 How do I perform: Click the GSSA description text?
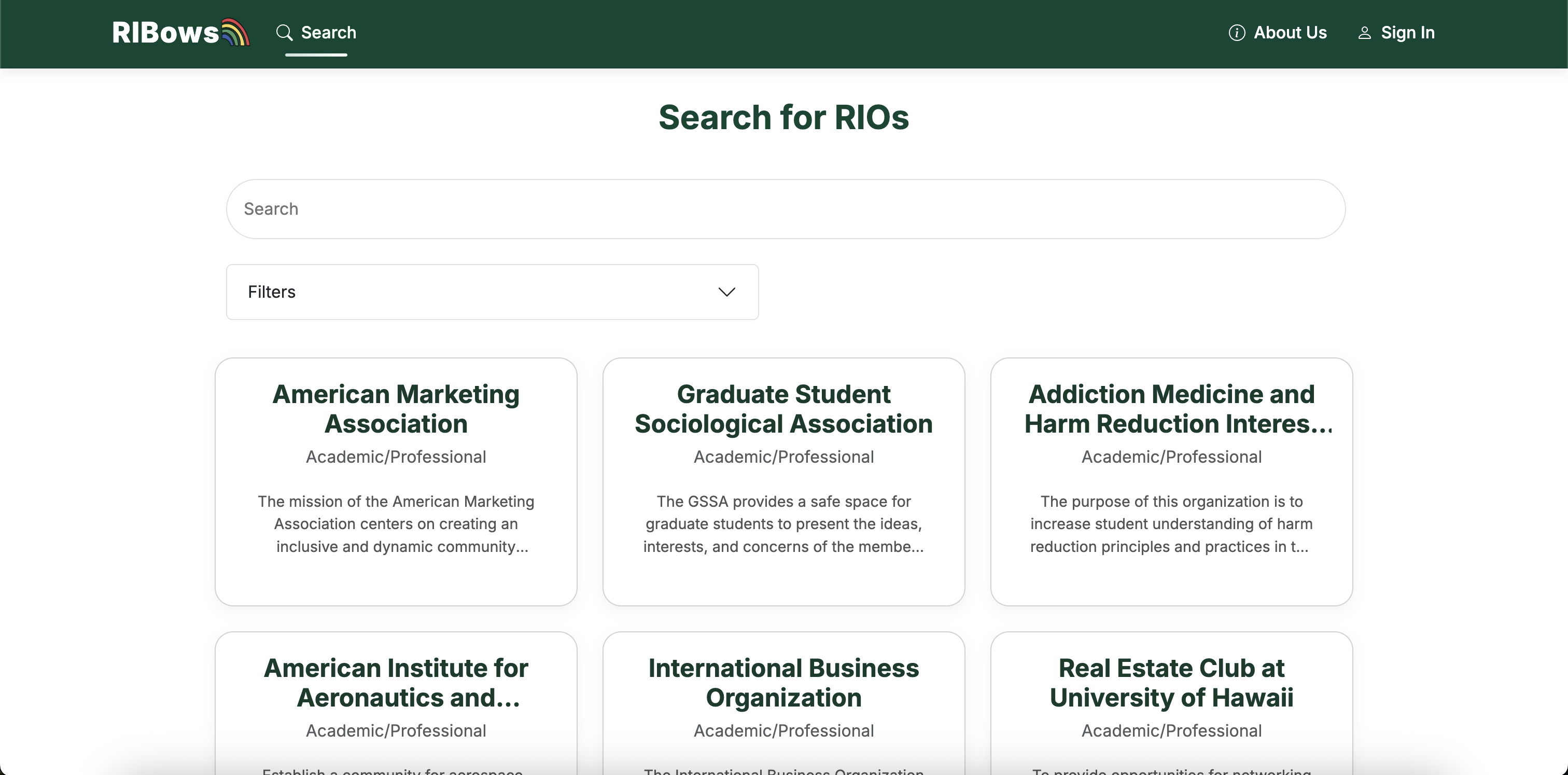click(783, 523)
